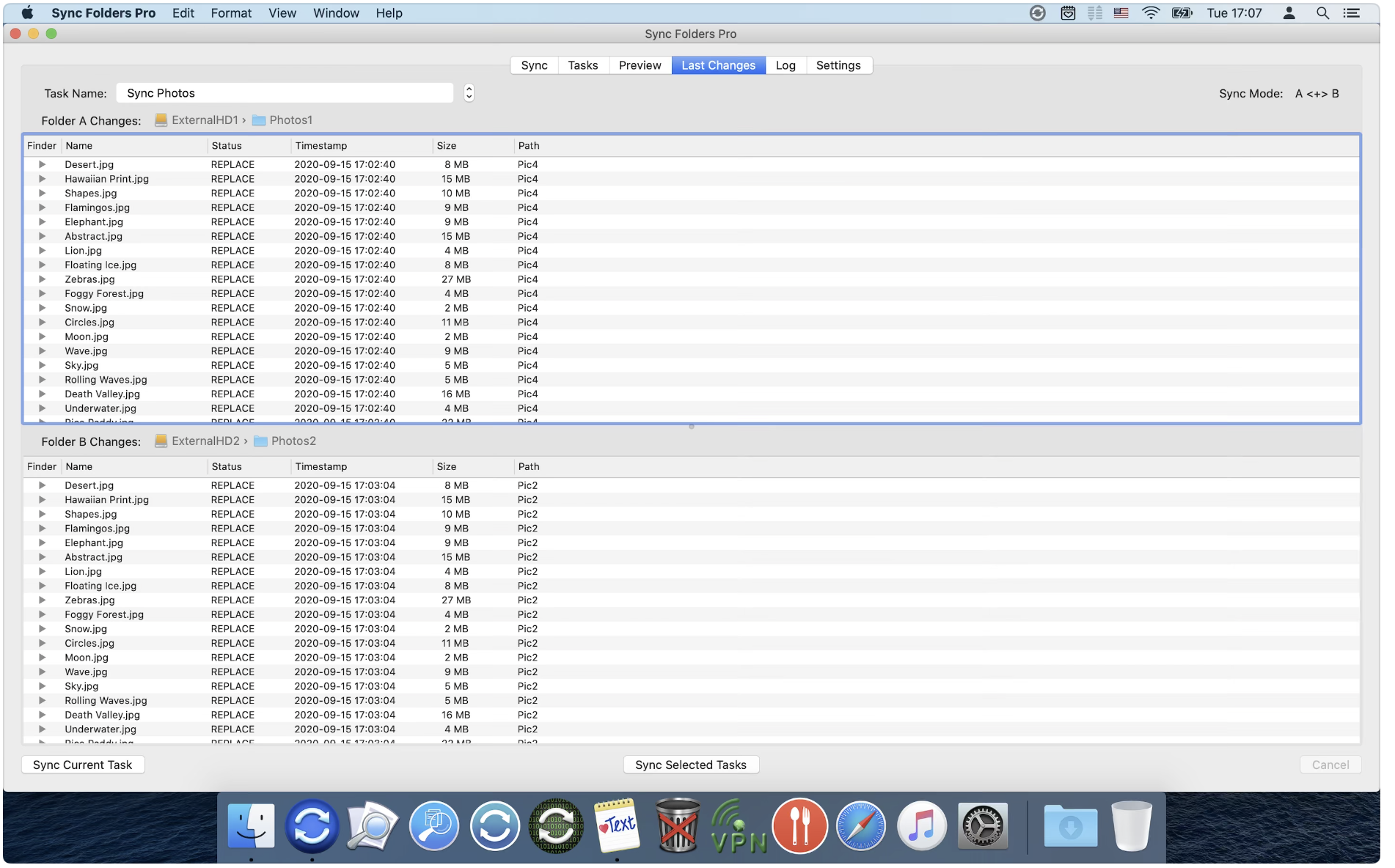This screenshot has height=868, width=1395.
Task: Launch Finder from the Dock
Action: [251, 826]
